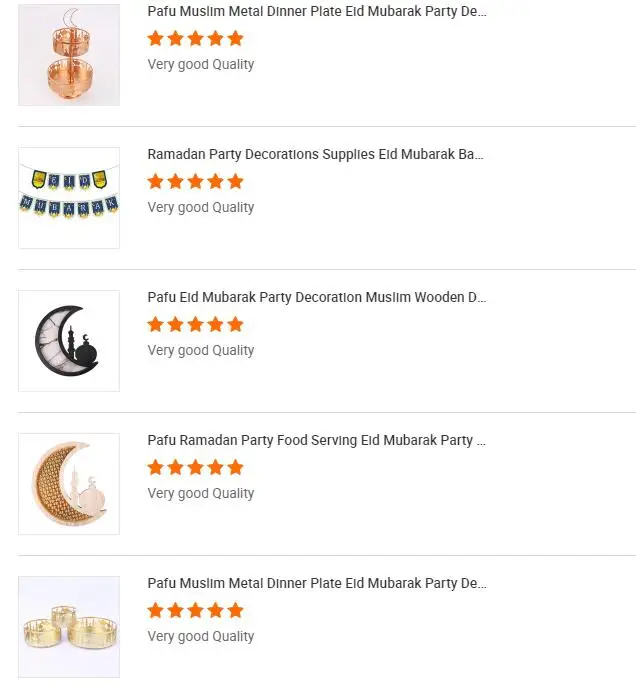Open the first Pafu Muslim Metal Dinner Plate link

point(317,12)
